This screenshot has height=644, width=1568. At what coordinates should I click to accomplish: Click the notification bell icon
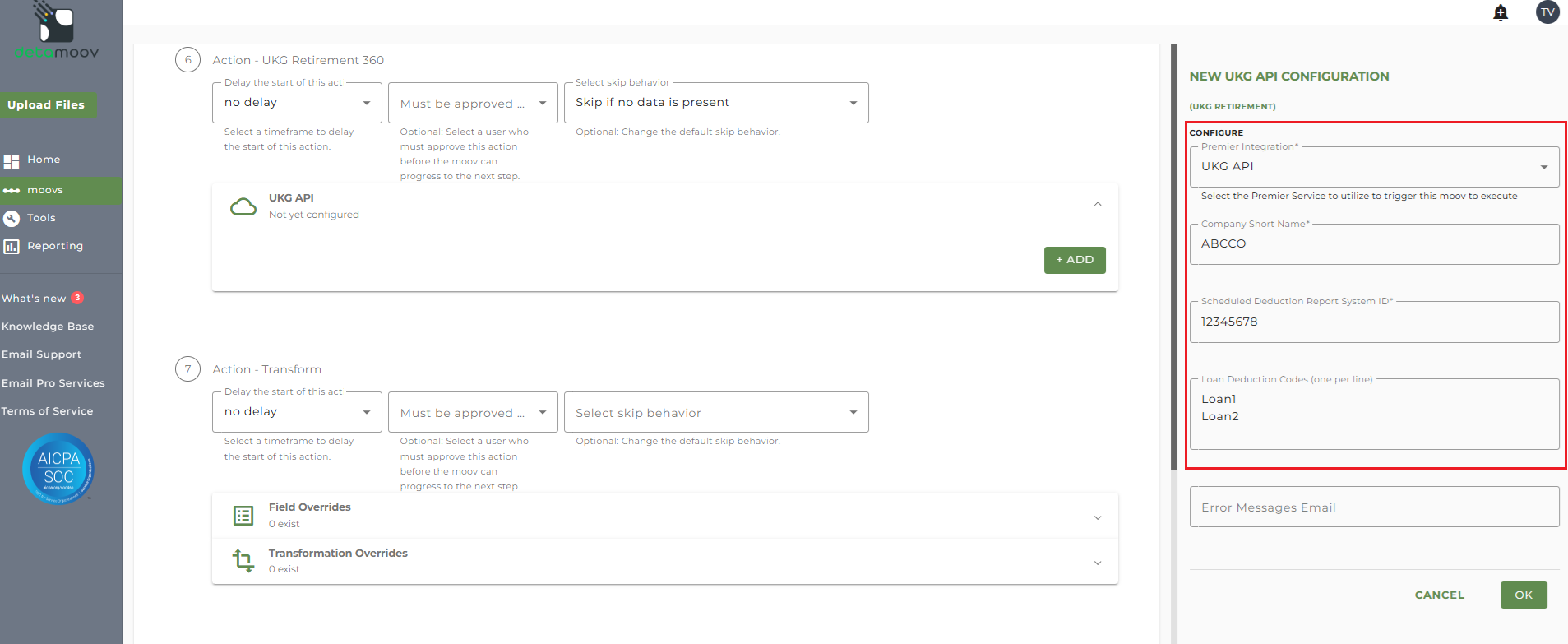pyautogui.click(x=1501, y=12)
